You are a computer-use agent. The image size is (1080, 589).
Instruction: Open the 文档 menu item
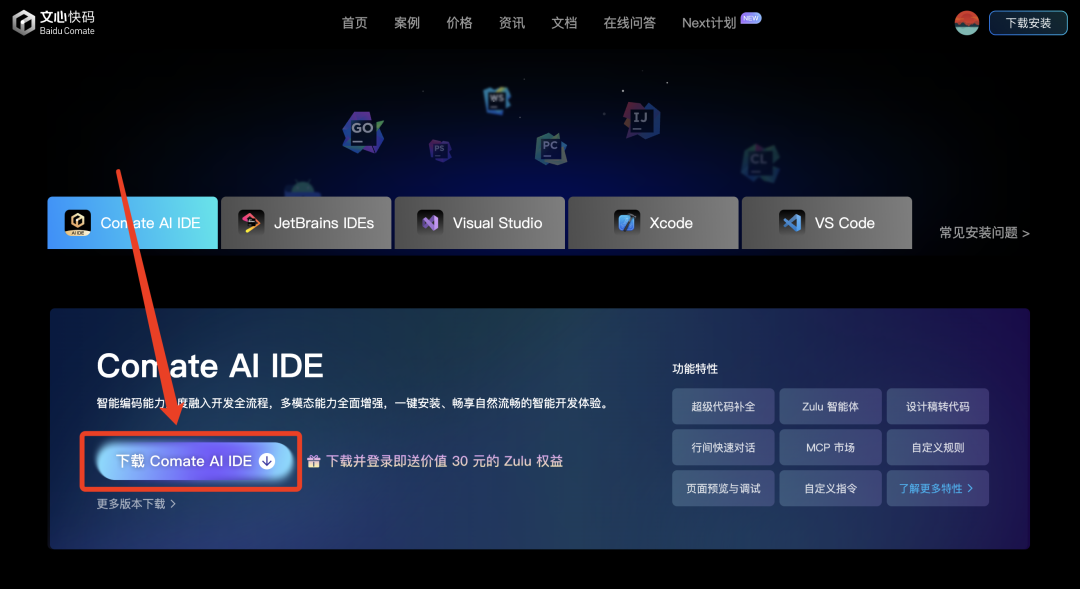click(564, 22)
